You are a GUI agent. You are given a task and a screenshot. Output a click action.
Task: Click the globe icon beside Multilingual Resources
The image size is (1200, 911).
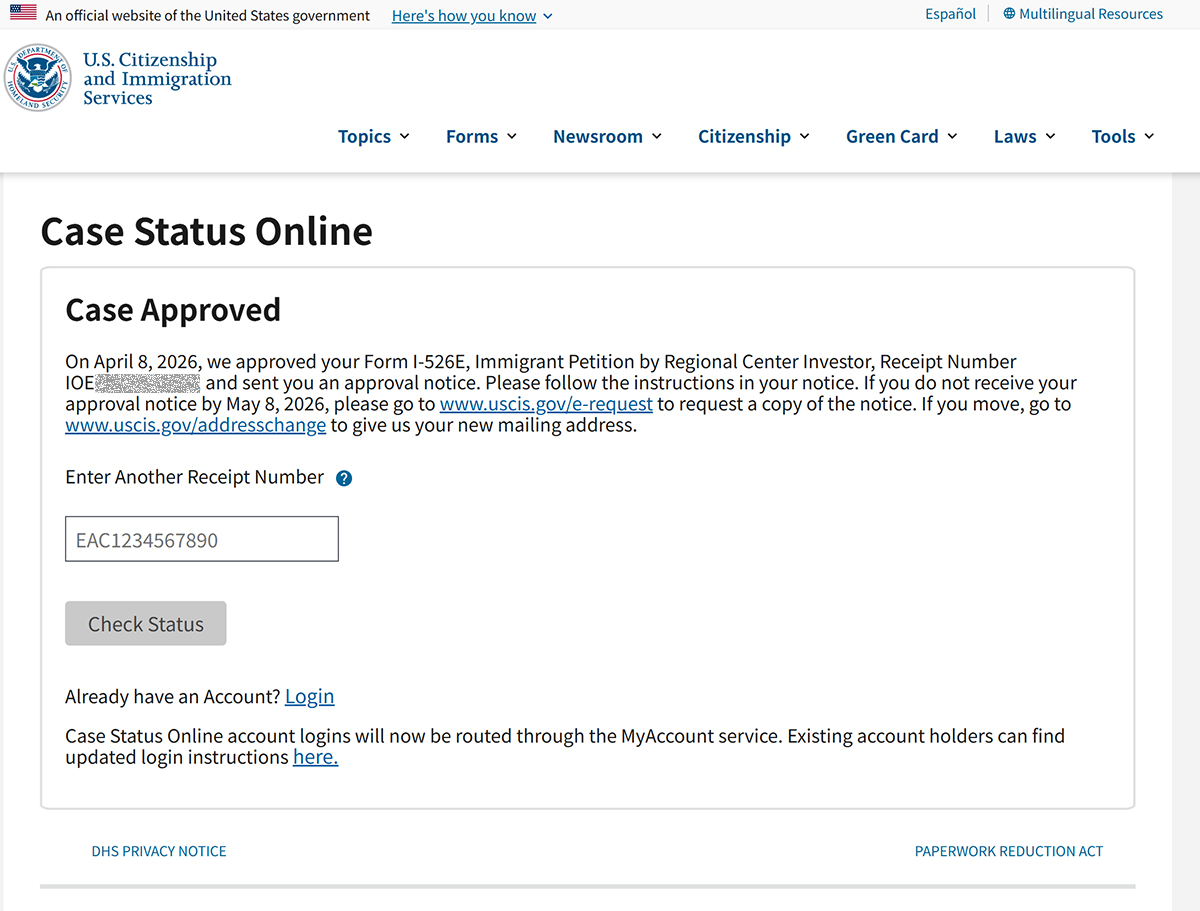click(x=1009, y=14)
